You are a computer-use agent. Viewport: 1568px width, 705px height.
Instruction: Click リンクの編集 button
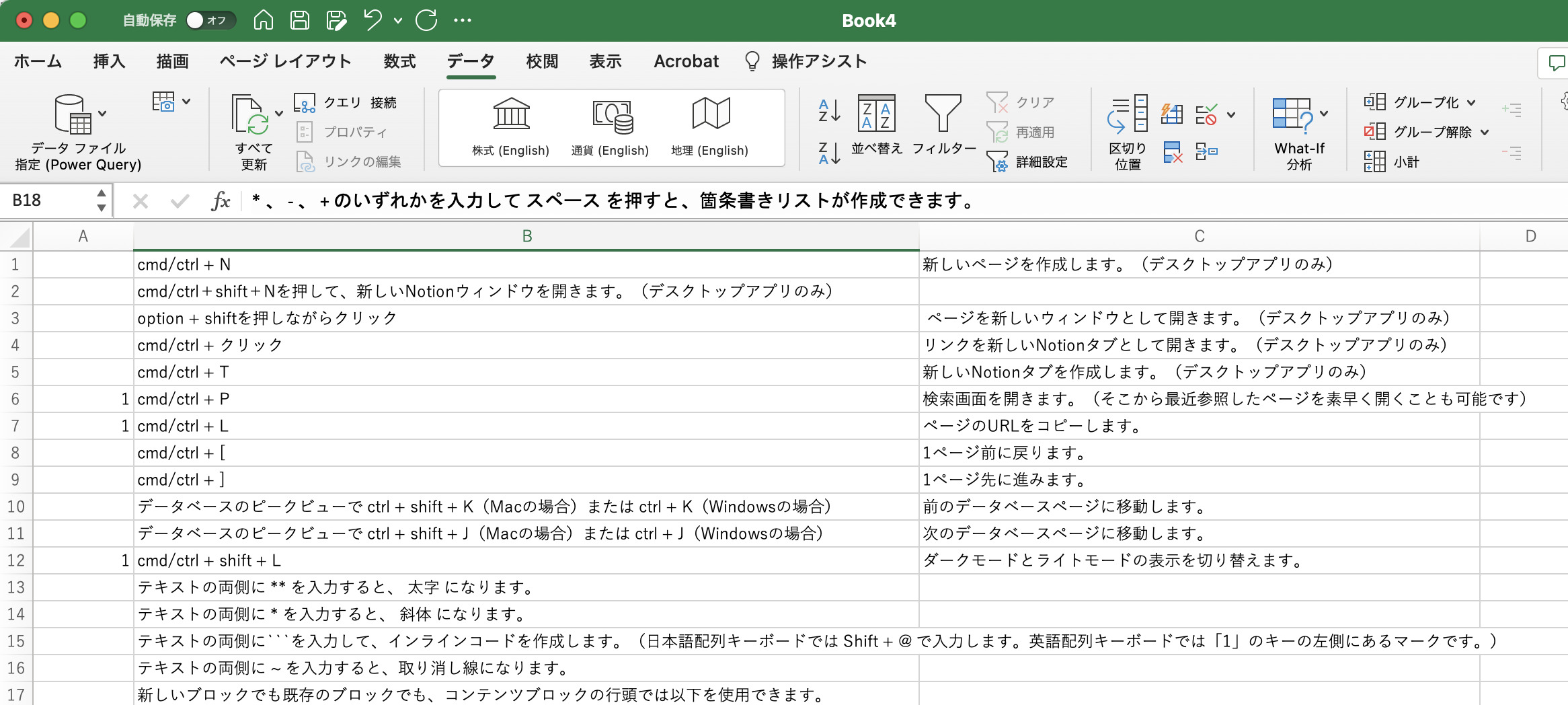[x=348, y=161]
